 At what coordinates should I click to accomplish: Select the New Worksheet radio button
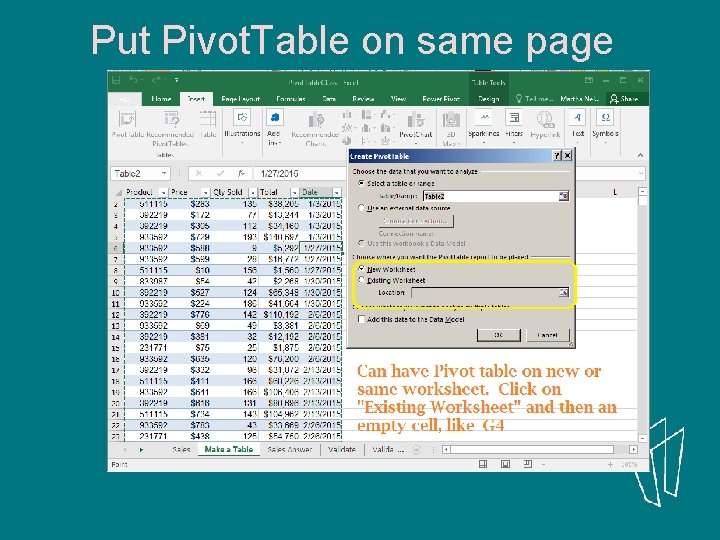click(362, 269)
